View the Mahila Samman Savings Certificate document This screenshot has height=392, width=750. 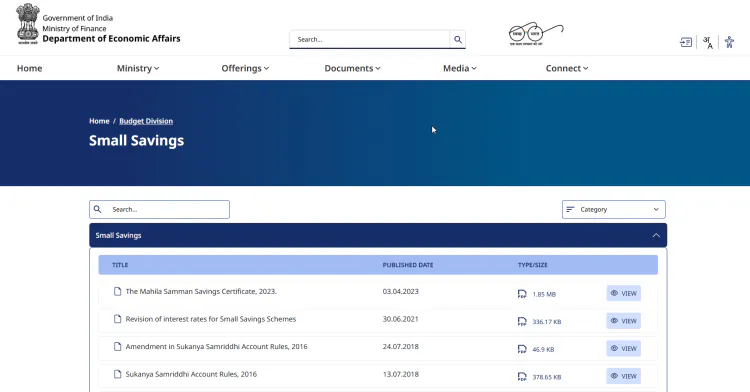pyautogui.click(x=624, y=294)
